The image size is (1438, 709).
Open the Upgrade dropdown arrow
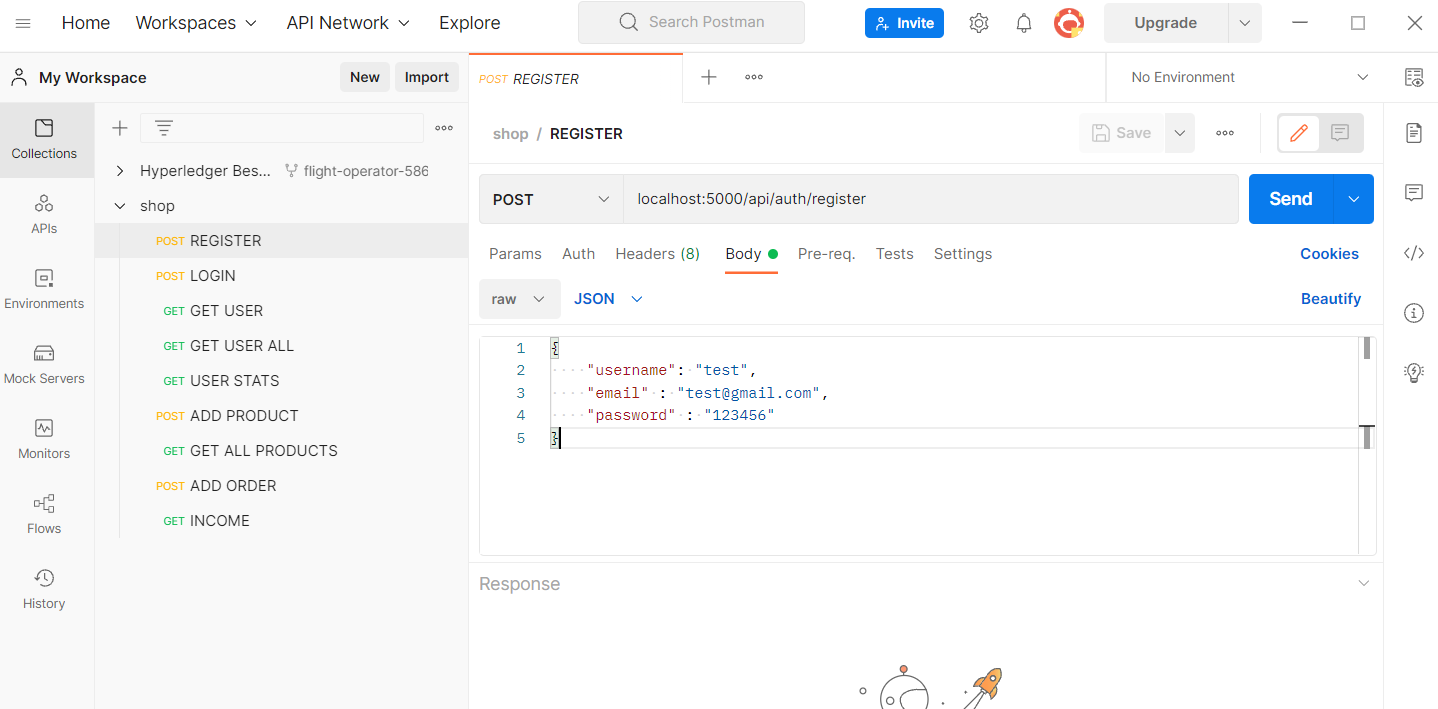tap(1245, 23)
